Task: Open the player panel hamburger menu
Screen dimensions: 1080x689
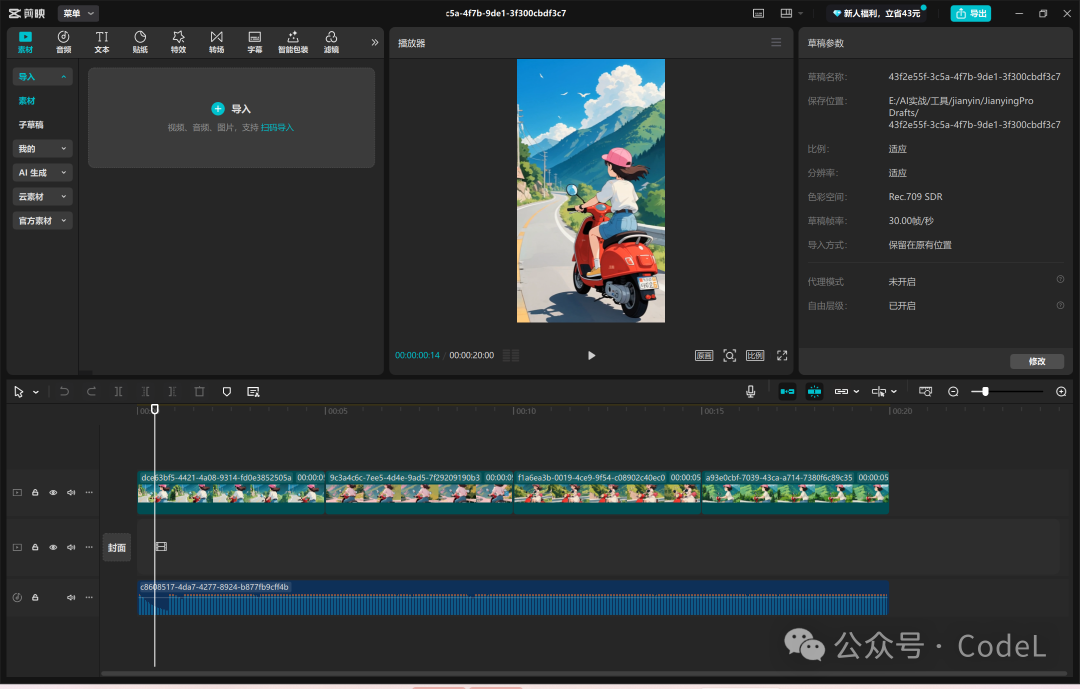Action: pos(776,43)
